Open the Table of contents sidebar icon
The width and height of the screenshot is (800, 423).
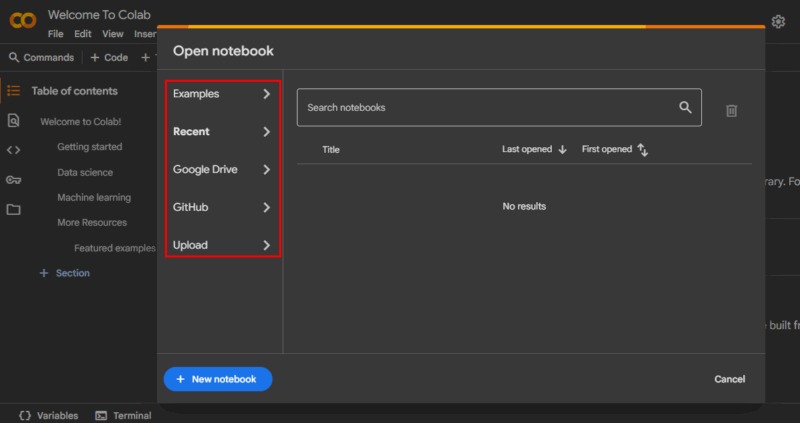pos(14,91)
